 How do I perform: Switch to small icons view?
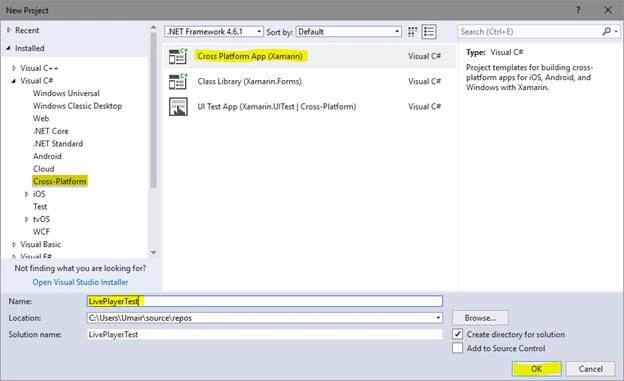413,32
